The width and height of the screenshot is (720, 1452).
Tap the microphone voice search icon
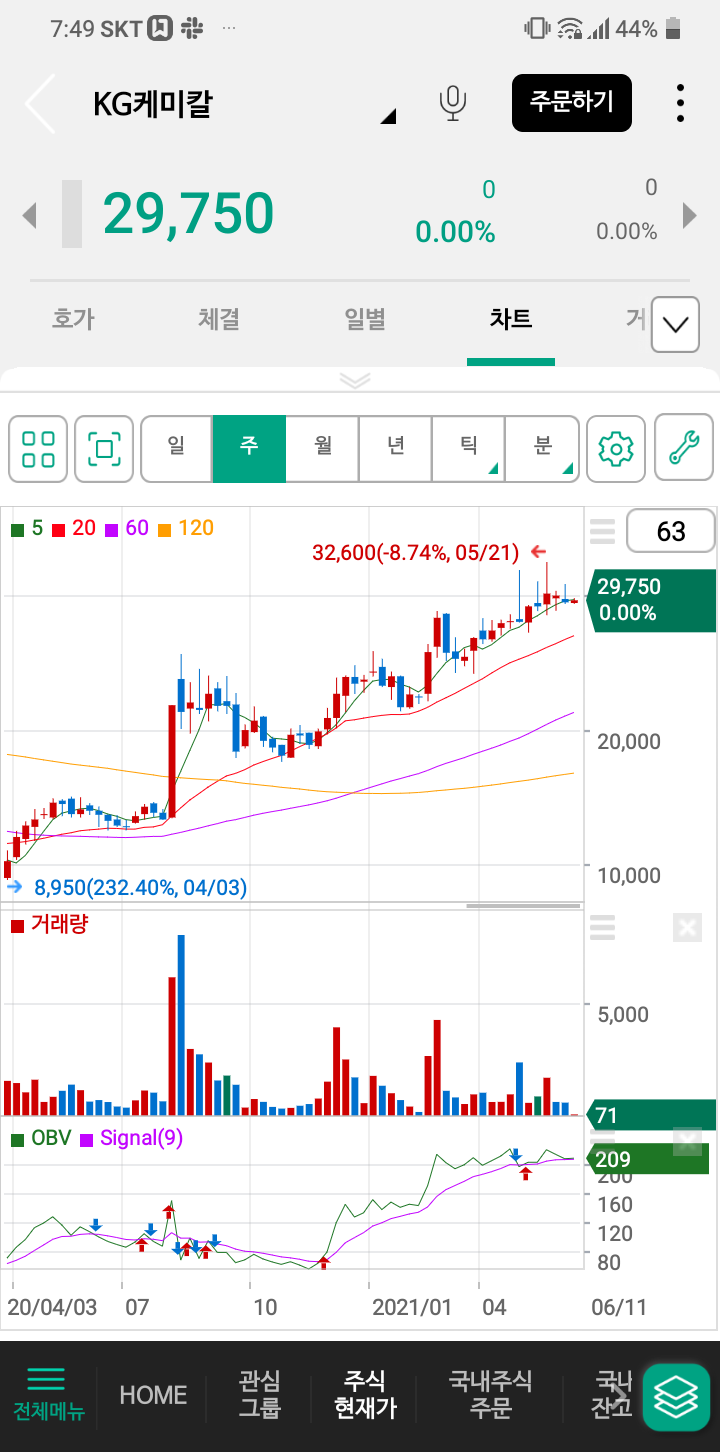(x=453, y=103)
